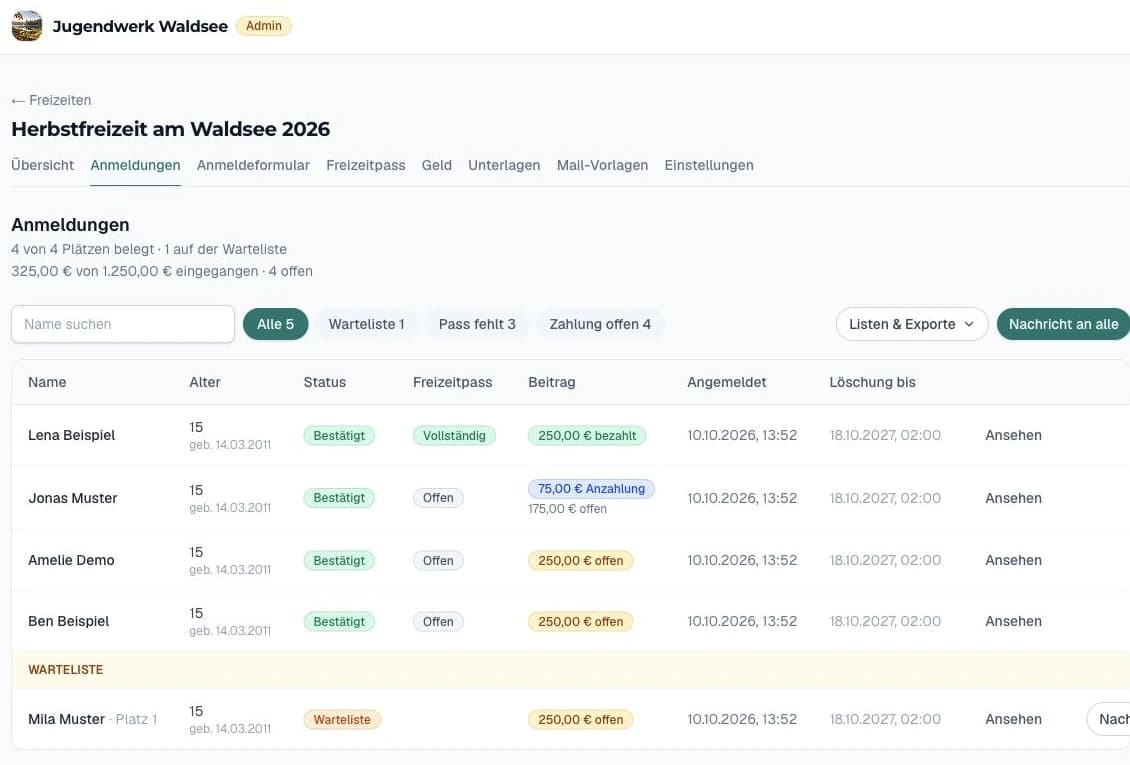Image resolution: width=1130 pixels, height=765 pixels.
Task: Filter by Pass fehlt 3
Action: pos(477,324)
